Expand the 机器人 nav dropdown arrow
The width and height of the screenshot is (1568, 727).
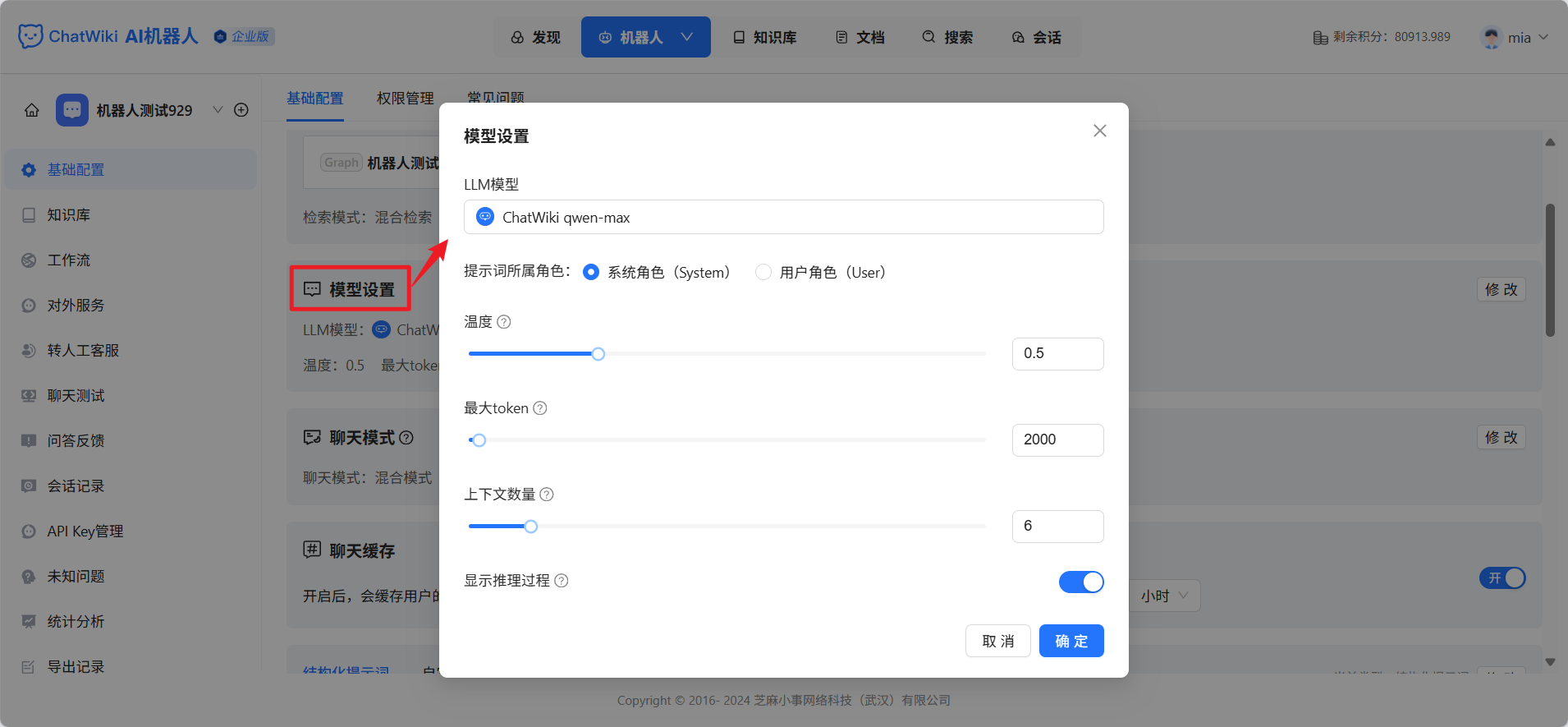687,37
